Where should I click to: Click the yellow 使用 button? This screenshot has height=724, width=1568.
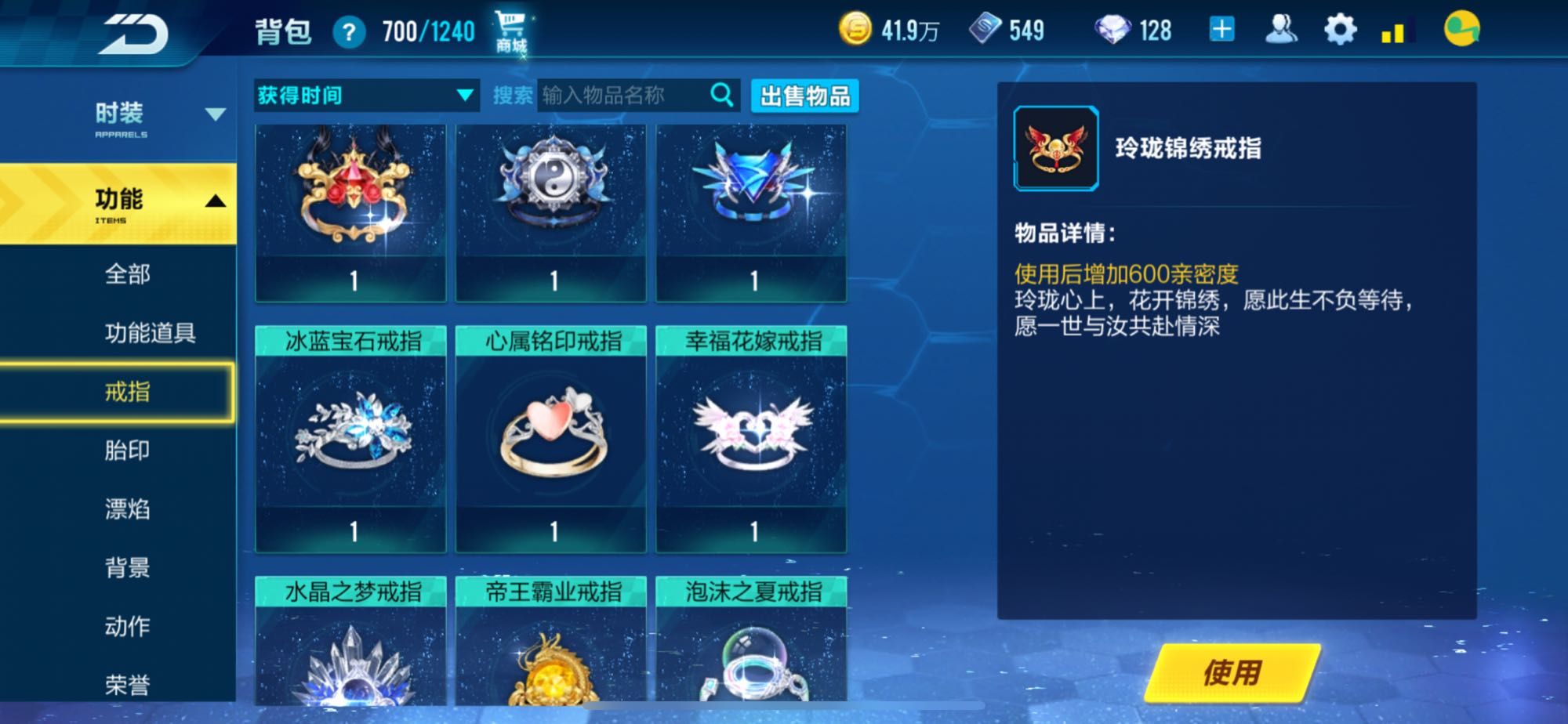coord(1232,672)
